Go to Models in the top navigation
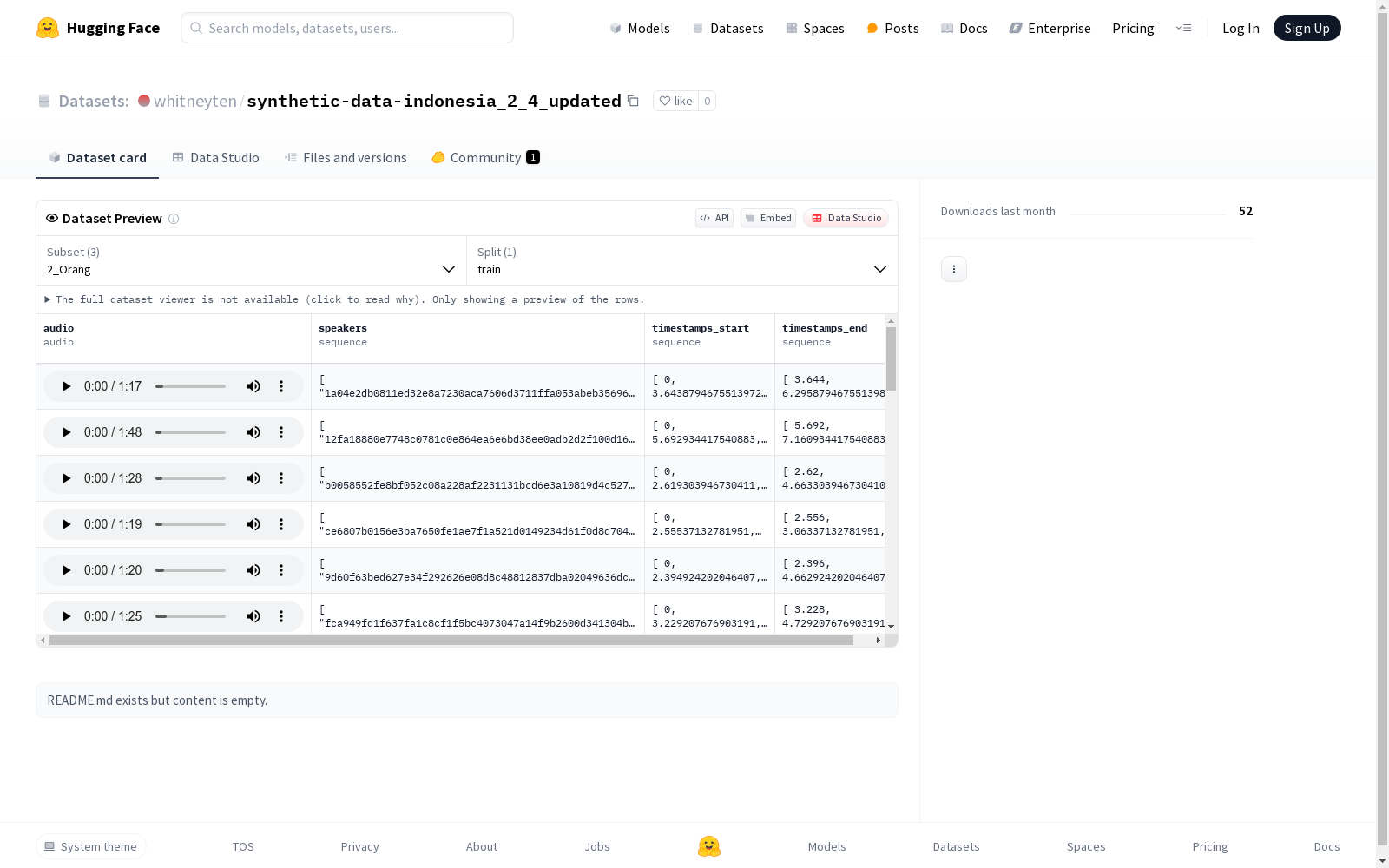 (x=640, y=28)
